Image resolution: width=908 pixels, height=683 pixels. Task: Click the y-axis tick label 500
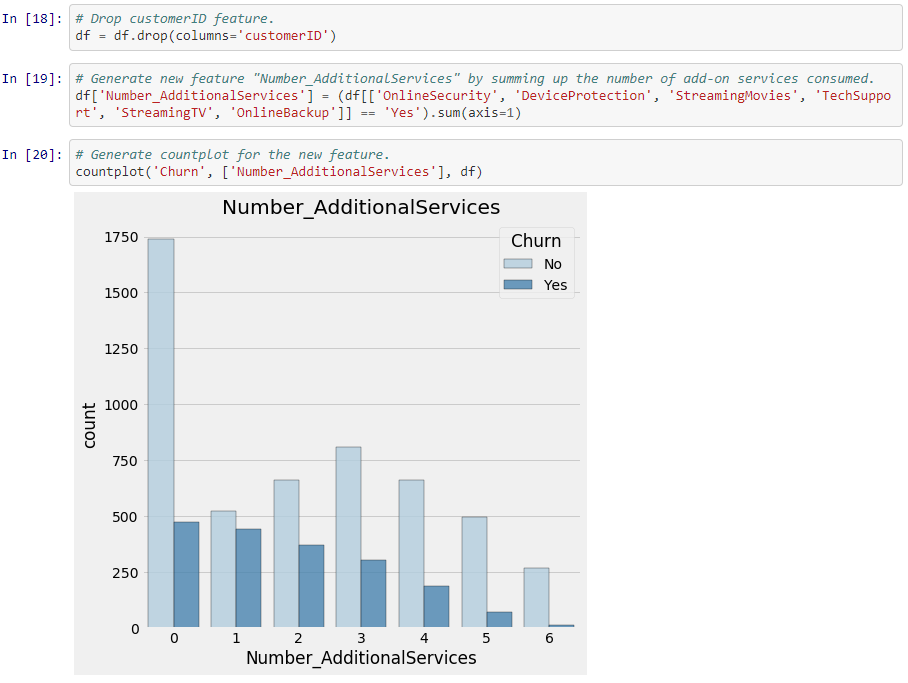(x=126, y=517)
